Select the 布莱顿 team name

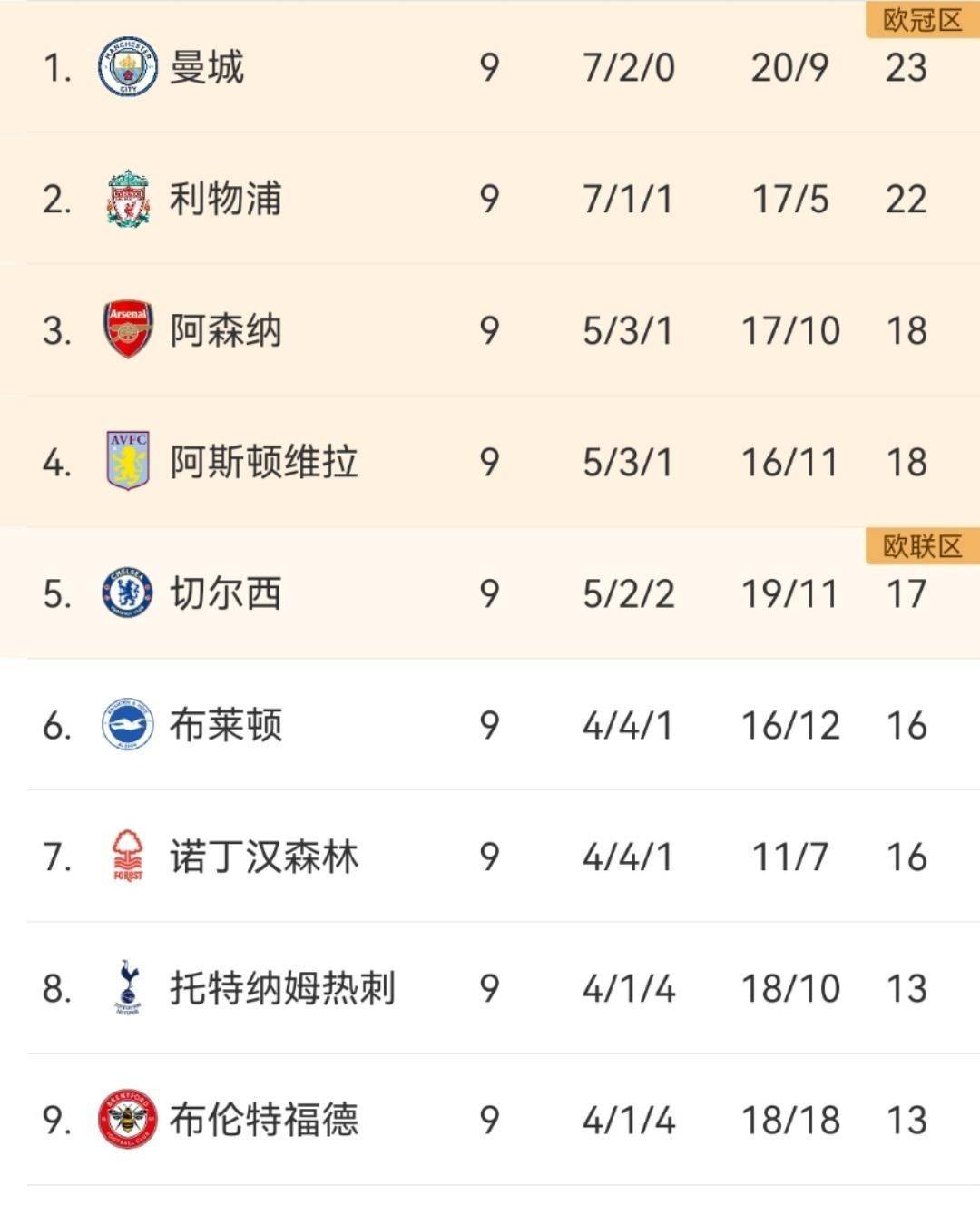[225, 725]
